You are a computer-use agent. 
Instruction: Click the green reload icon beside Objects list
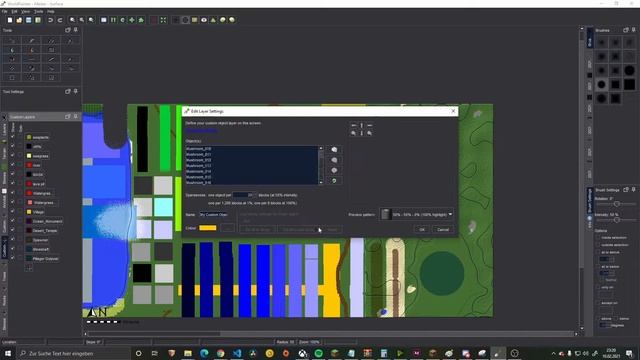tap(334, 181)
